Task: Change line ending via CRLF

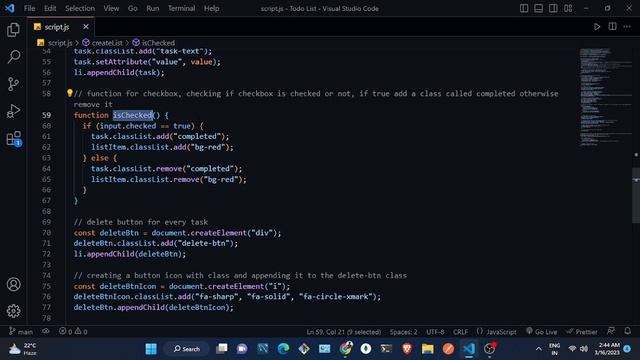Action: 460,332
